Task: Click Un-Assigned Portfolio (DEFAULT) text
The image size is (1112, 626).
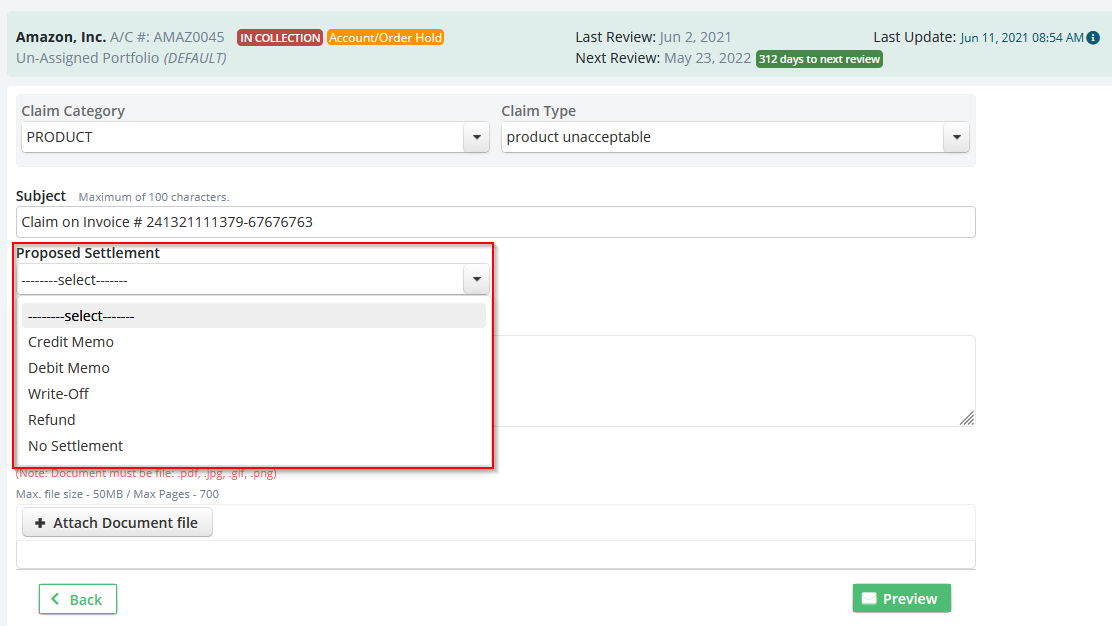Action: tap(121, 58)
